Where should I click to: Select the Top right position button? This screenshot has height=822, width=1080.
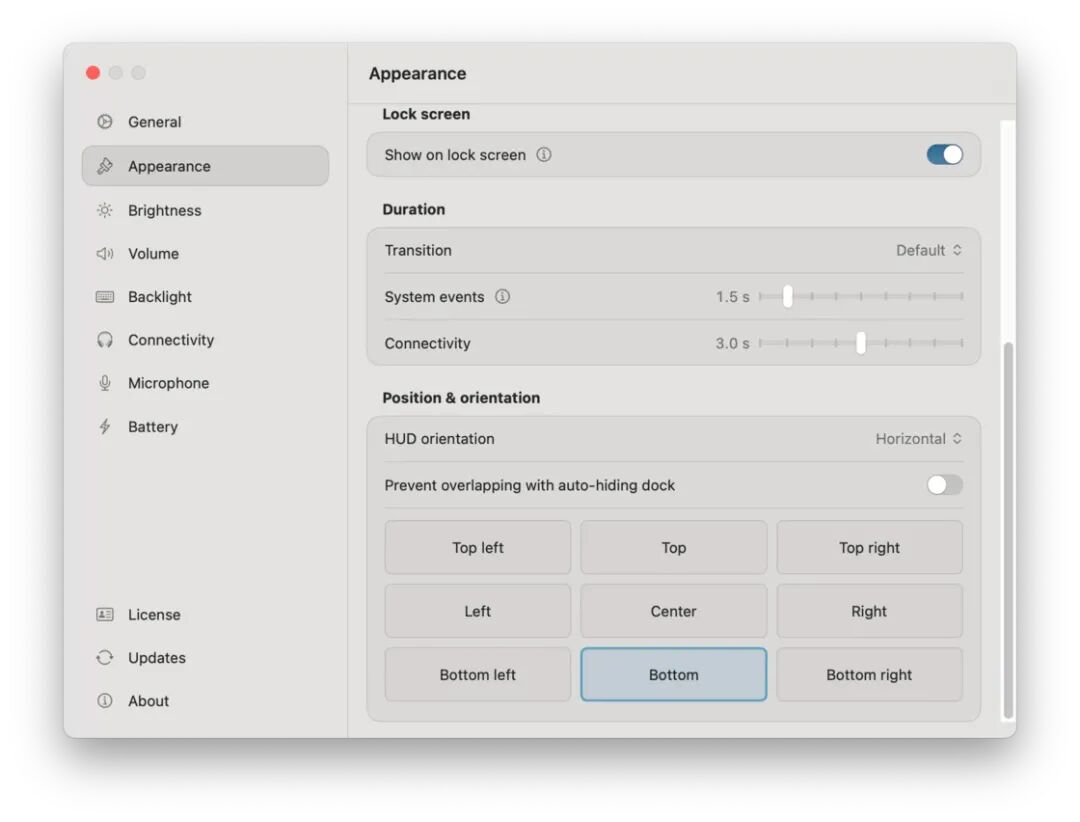[869, 548]
